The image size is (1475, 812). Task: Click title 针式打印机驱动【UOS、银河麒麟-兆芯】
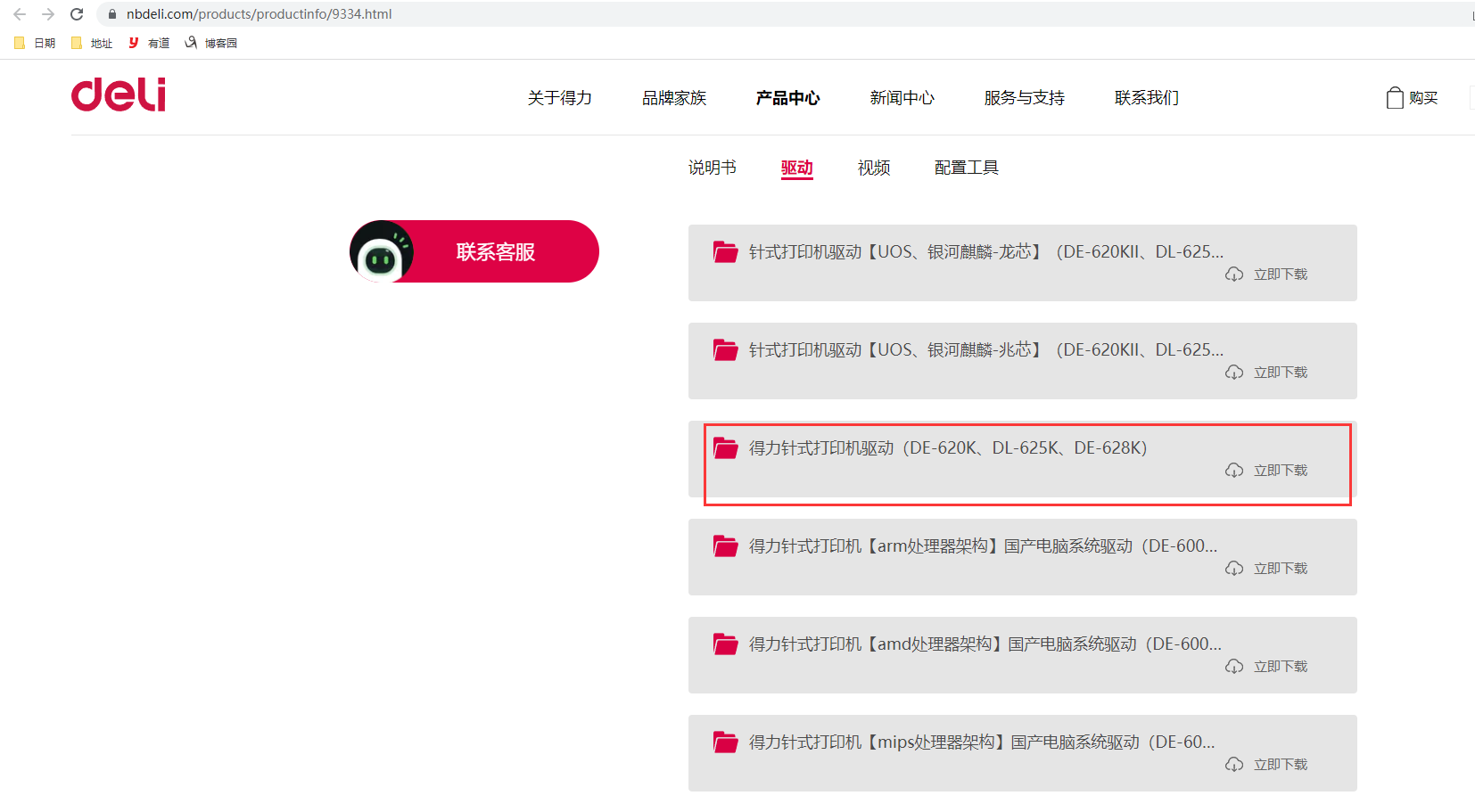pyautogui.click(x=986, y=350)
